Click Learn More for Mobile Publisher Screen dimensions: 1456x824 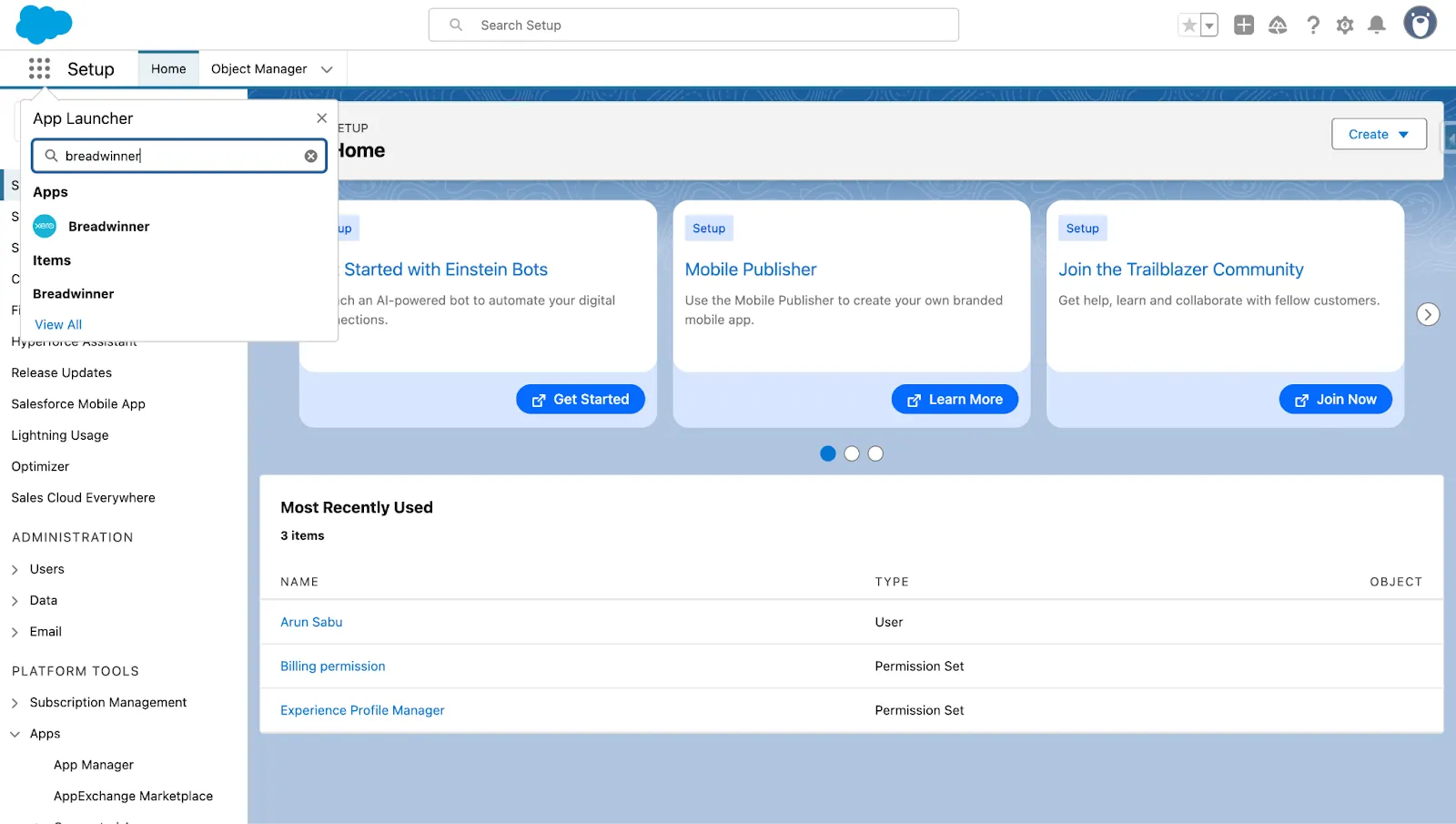tap(955, 399)
